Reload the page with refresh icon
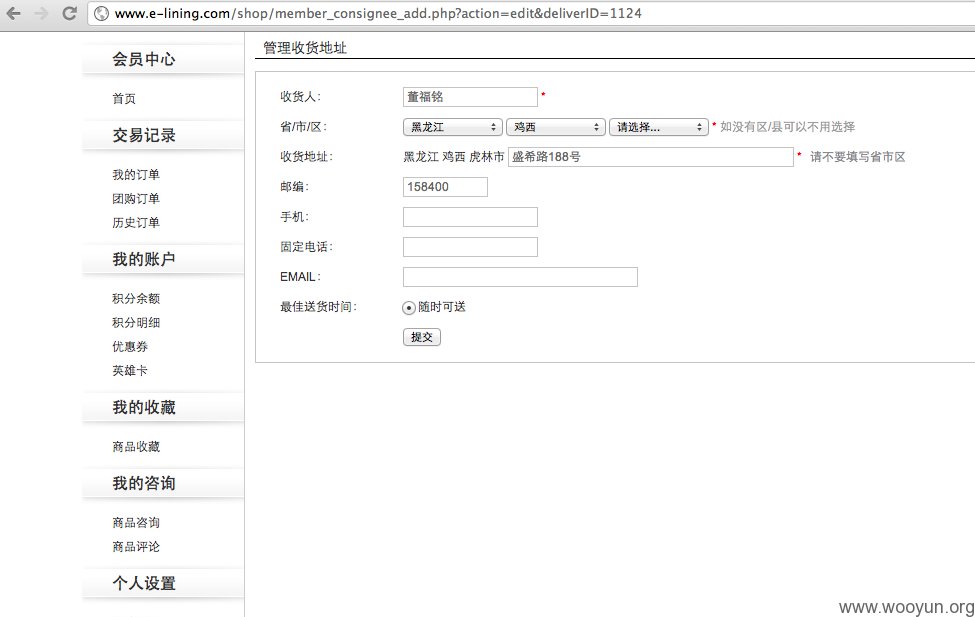Image resolution: width=975 pixels, height=617 pixels. 70,13
